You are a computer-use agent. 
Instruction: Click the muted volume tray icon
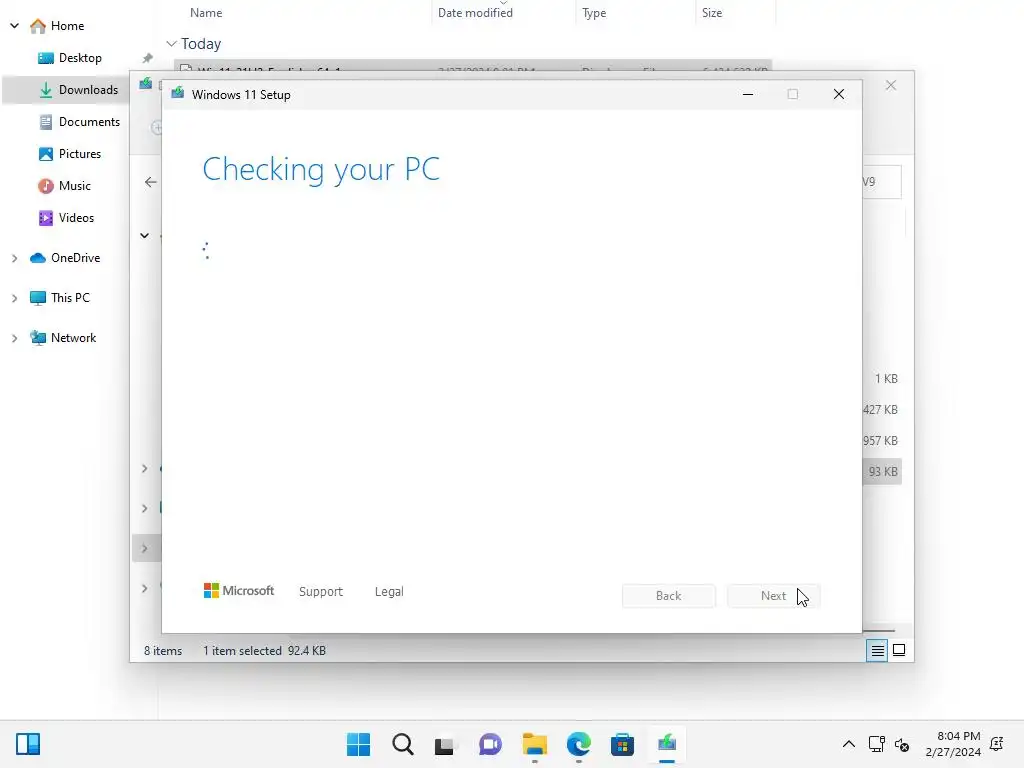pyautogui.click(x=902, y=744)
